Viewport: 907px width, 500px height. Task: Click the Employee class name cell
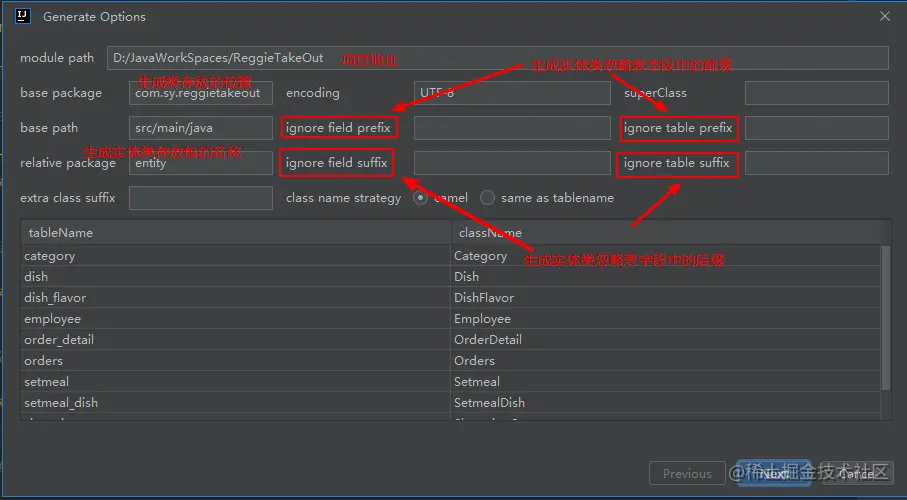(666, 319)
